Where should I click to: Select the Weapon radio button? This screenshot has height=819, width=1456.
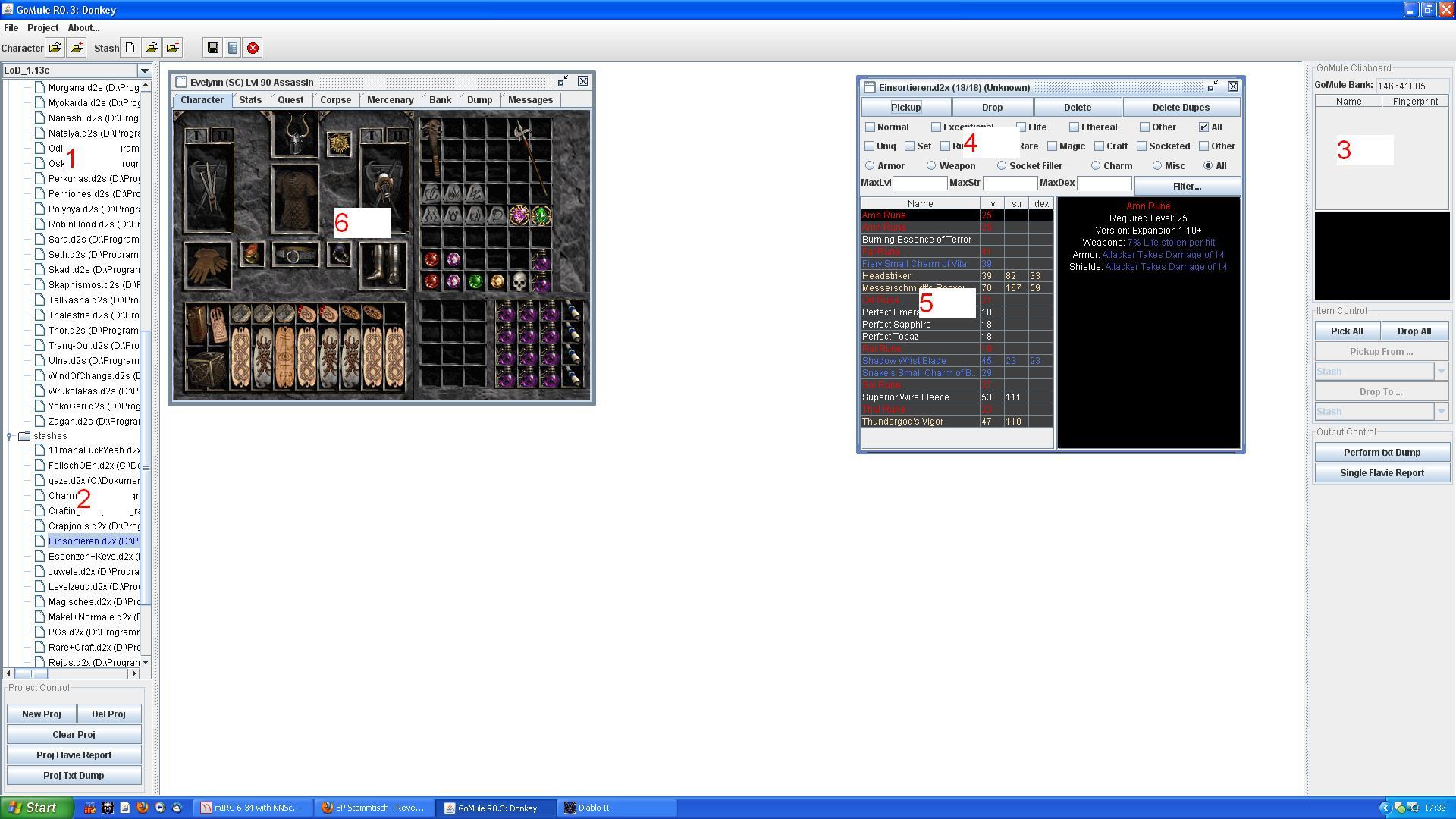pos(931,165)
